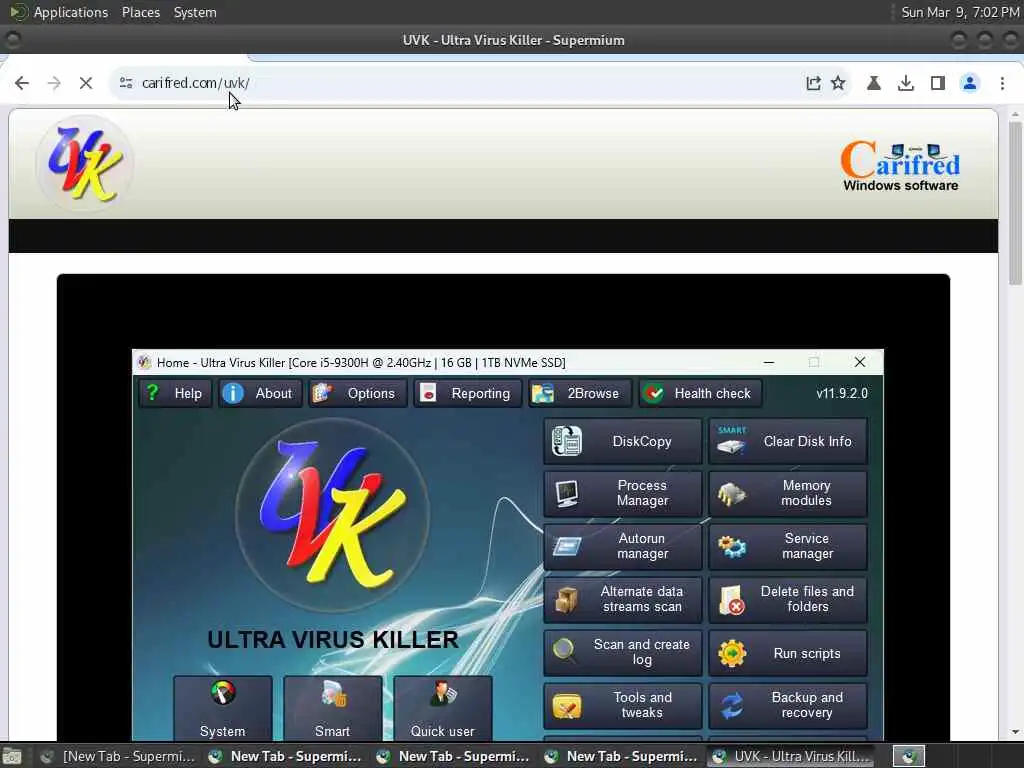Click the scrollbar down arrow
The height and width of the screenshot is (768, 1024).
coord(1015,733)
